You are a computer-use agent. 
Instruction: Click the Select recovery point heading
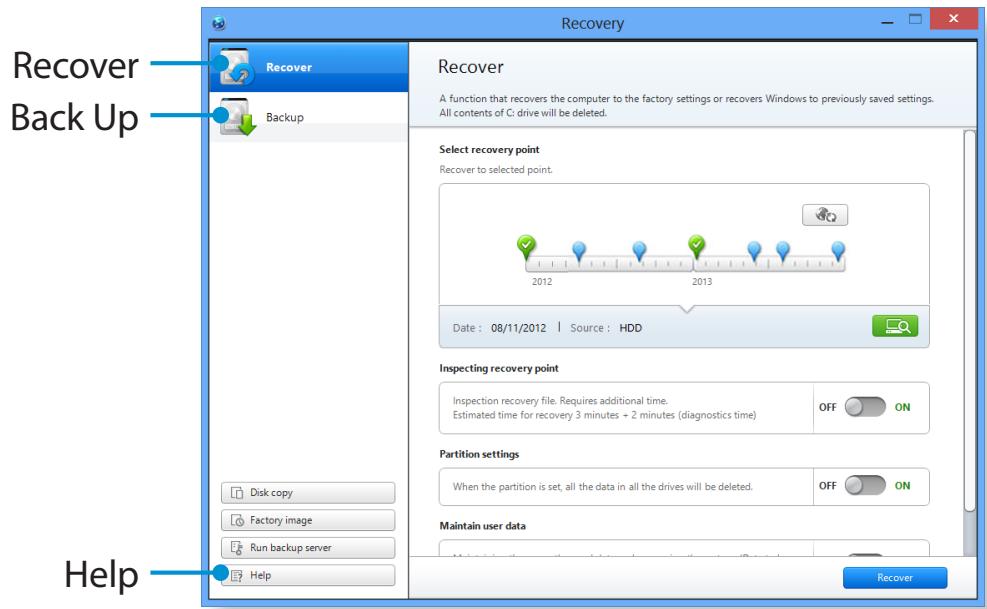489,150
